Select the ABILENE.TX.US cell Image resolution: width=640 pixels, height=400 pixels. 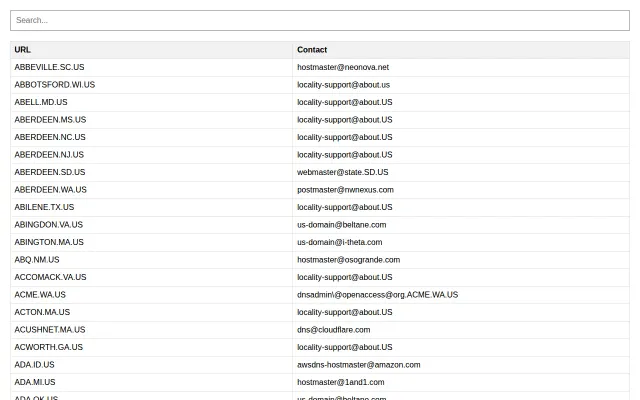click(x=151, y=208)
